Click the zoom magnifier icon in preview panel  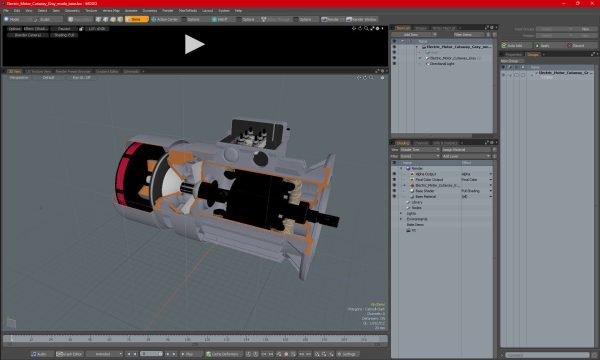tap(366, 28)
